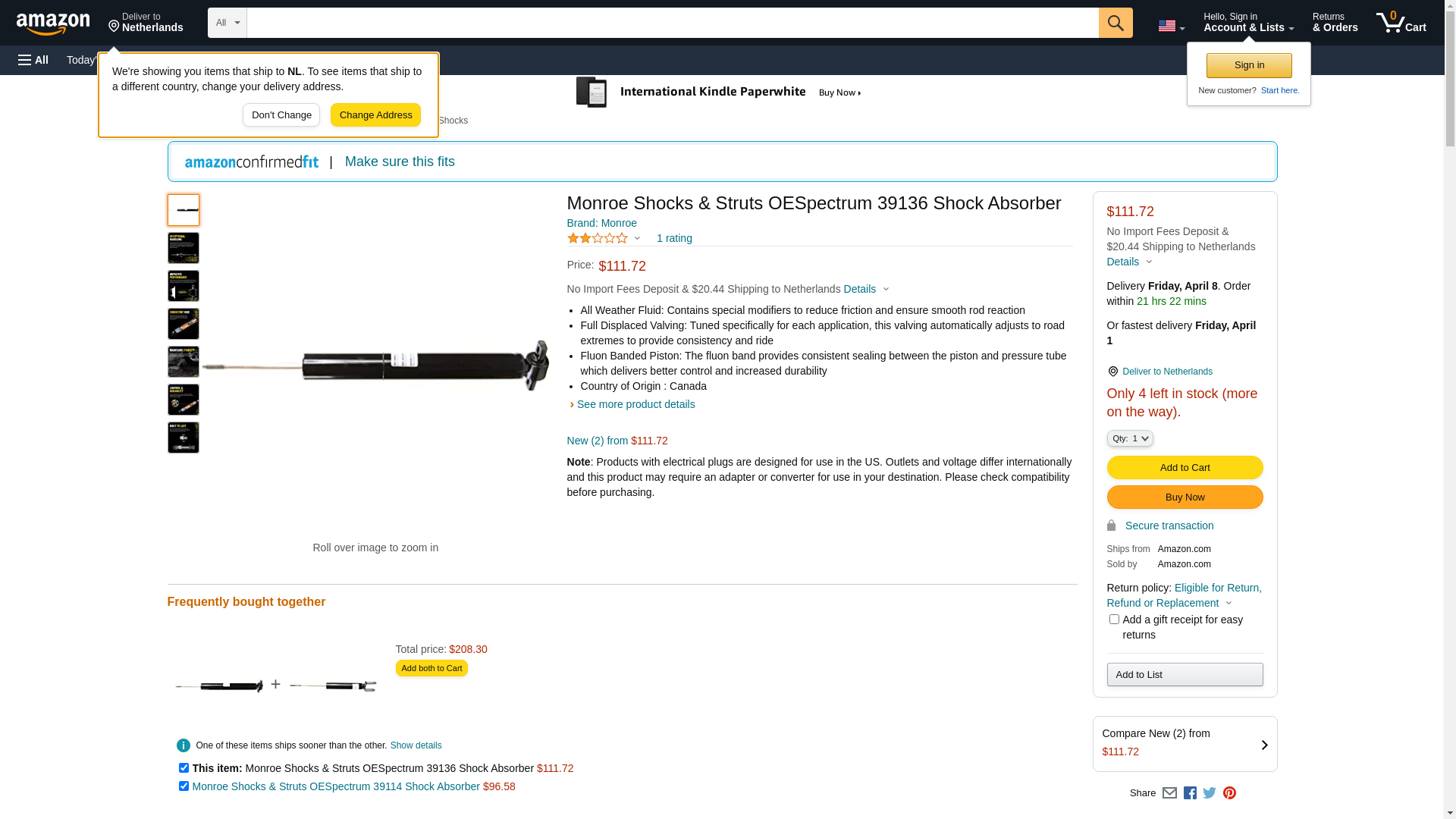Image resolution: width=1456 pixels, height=819 pixels.
Task: Share product on Twitter
Action: [1210, 793]
